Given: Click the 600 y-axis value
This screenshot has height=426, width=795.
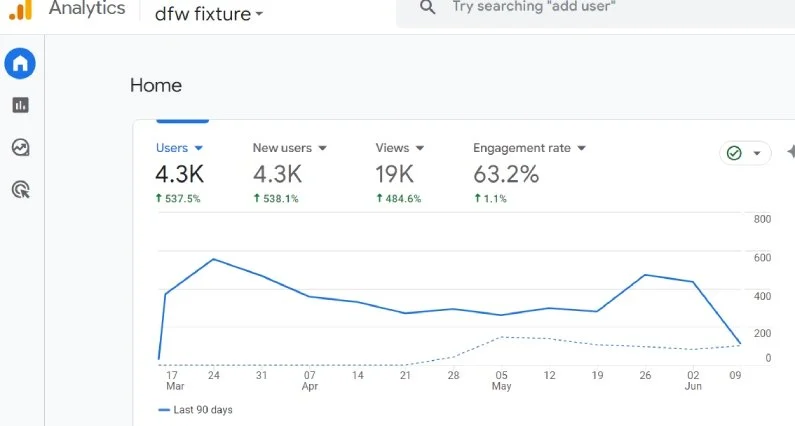Looking at the screenshot, I should point(762,258).
